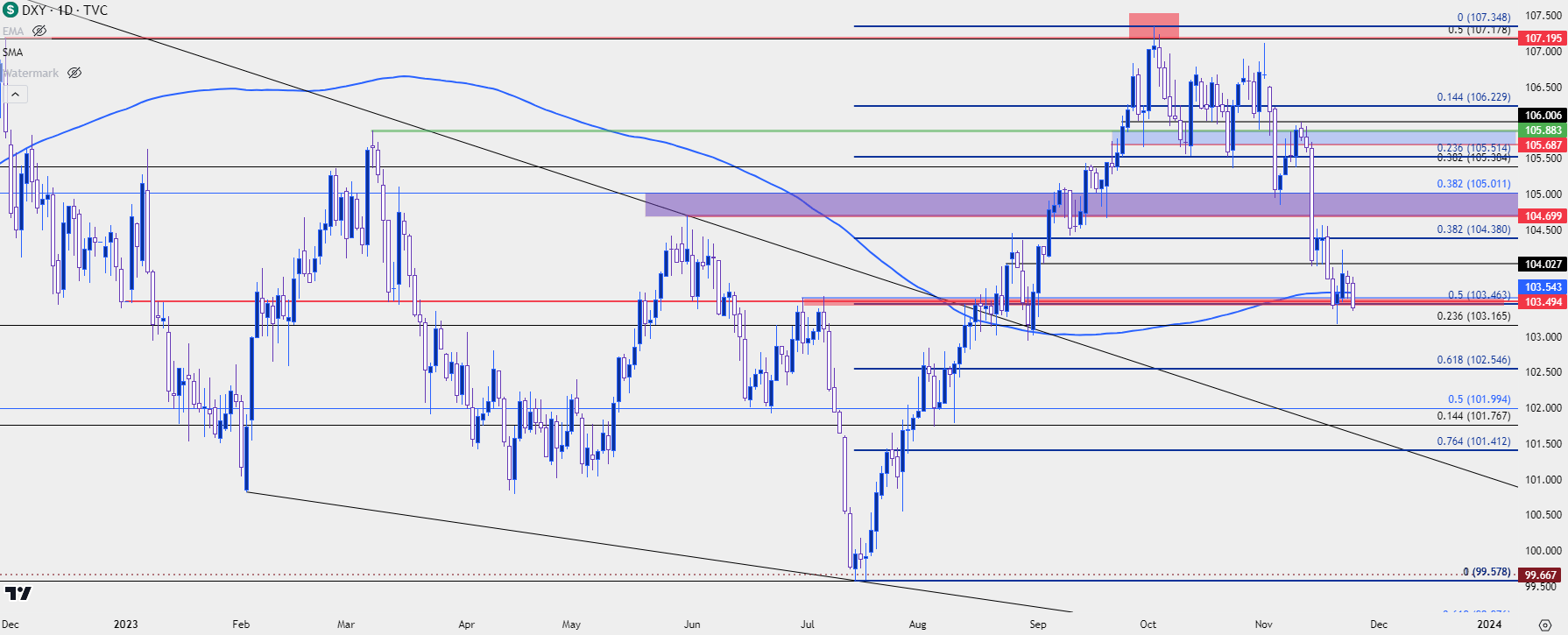Select the Watermark indicator label
The height and width of the screenshot is (635, 1568).
pos(31,73)
